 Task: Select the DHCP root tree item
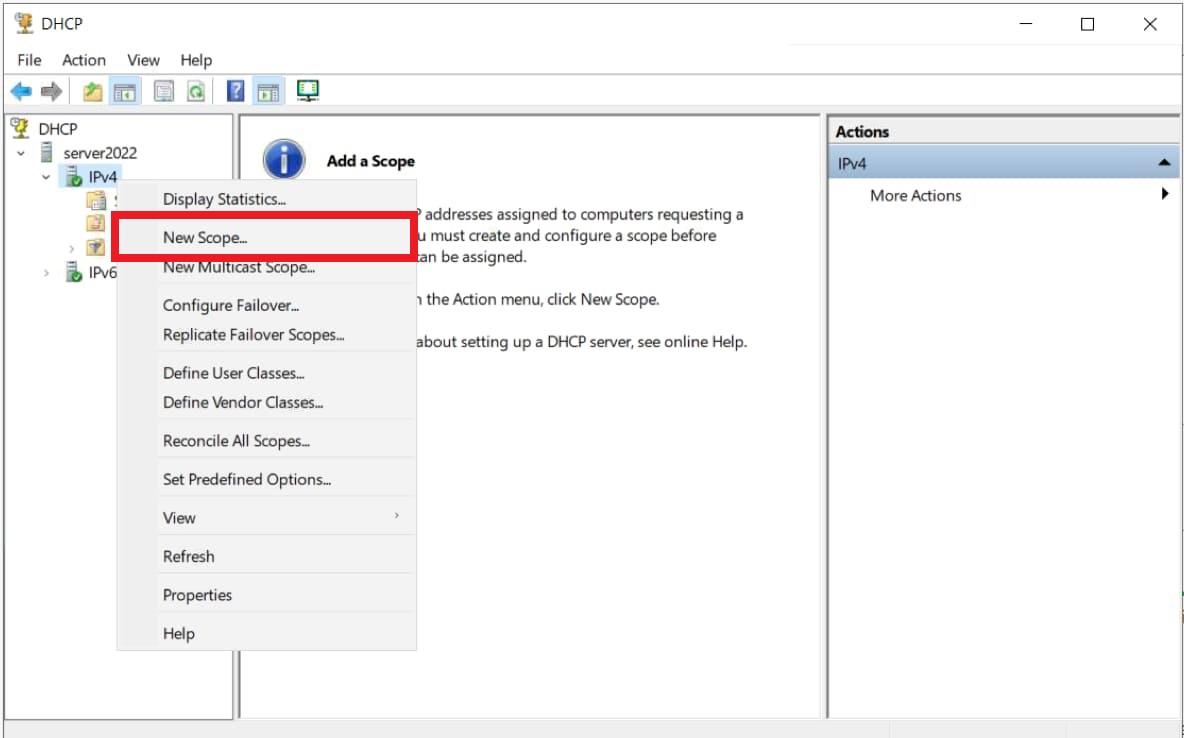coord(57,129)
